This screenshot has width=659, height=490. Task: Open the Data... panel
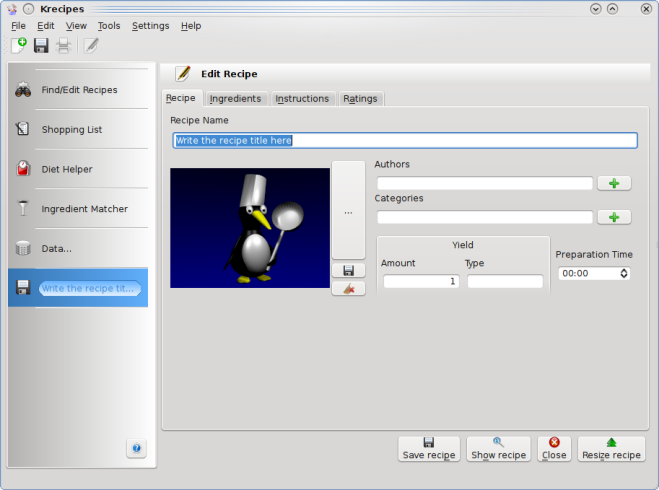pos(78,248)
